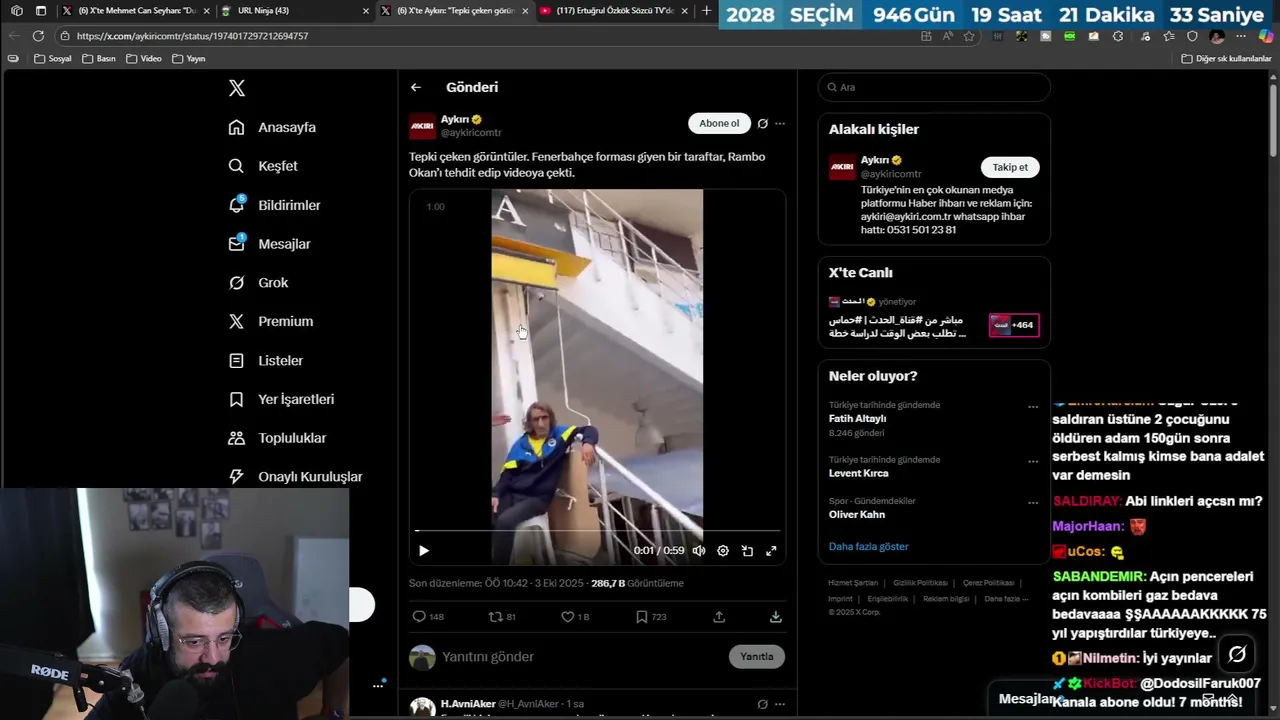Open the Basın bookmarks folder
The image size is (1280, 720).
coord(99,59)
